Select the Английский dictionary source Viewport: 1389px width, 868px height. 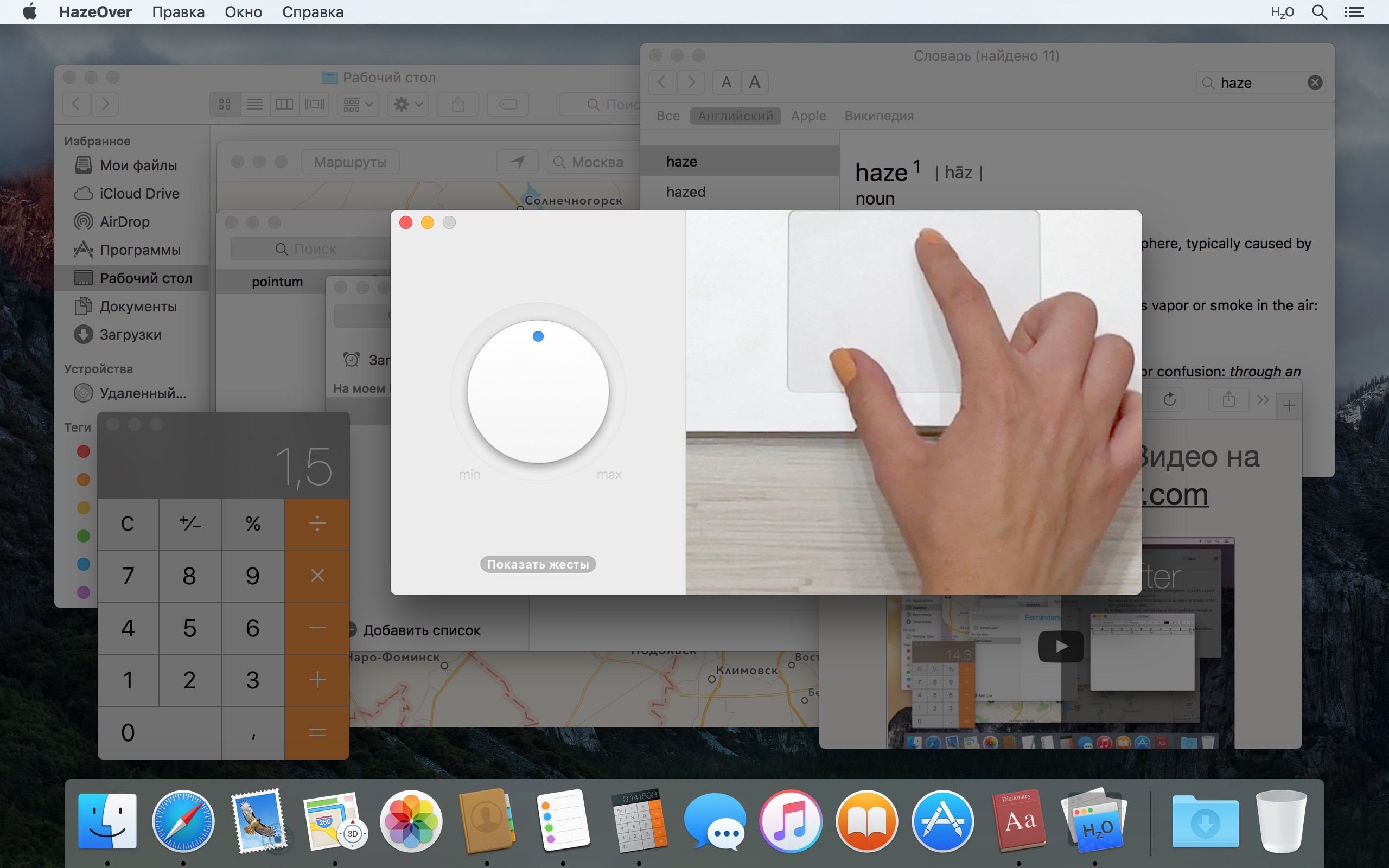(x=735, y=116)
